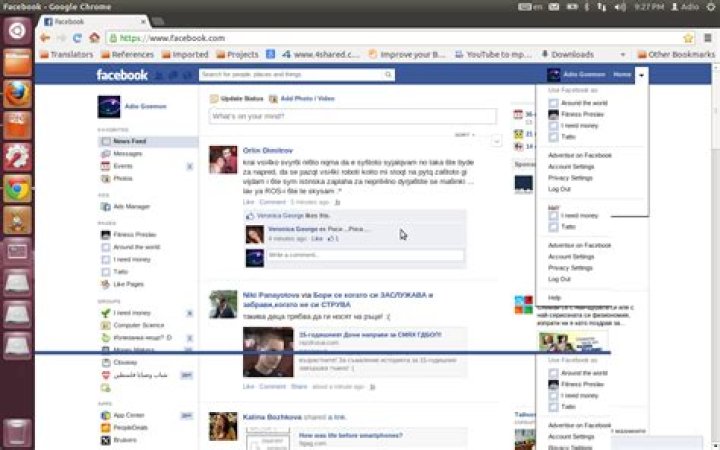Open the Update Status icon
Image resolution: width=720 pixels, height=450 pixels.
coord(214,99)
